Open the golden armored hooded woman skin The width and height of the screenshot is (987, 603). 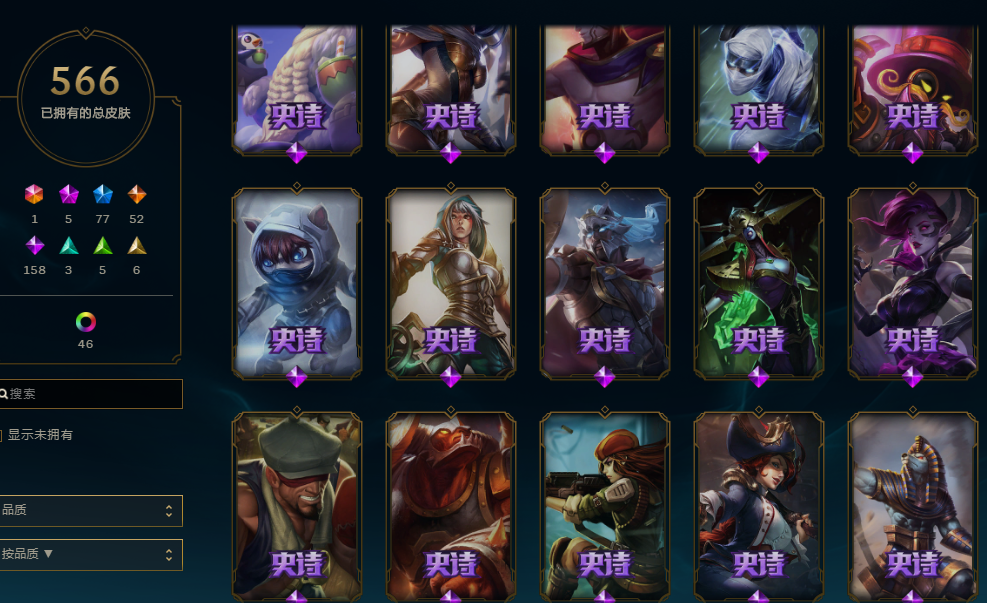point(451,283)
